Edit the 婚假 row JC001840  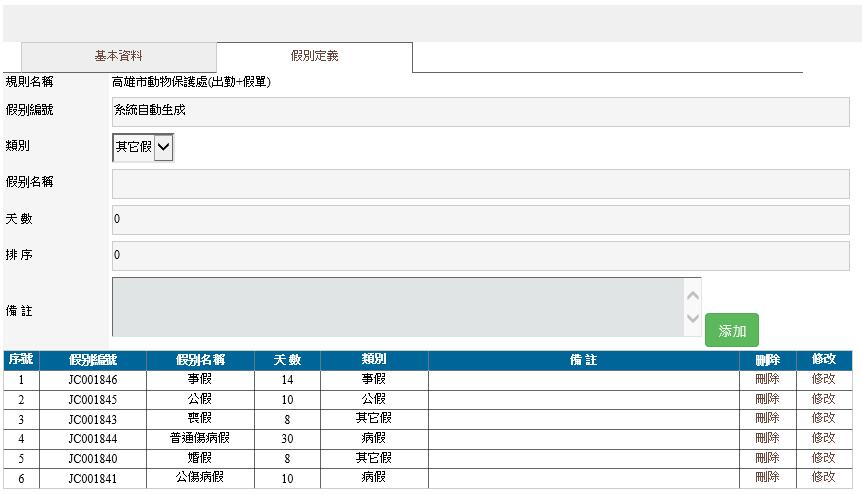[x=823, y=457]
